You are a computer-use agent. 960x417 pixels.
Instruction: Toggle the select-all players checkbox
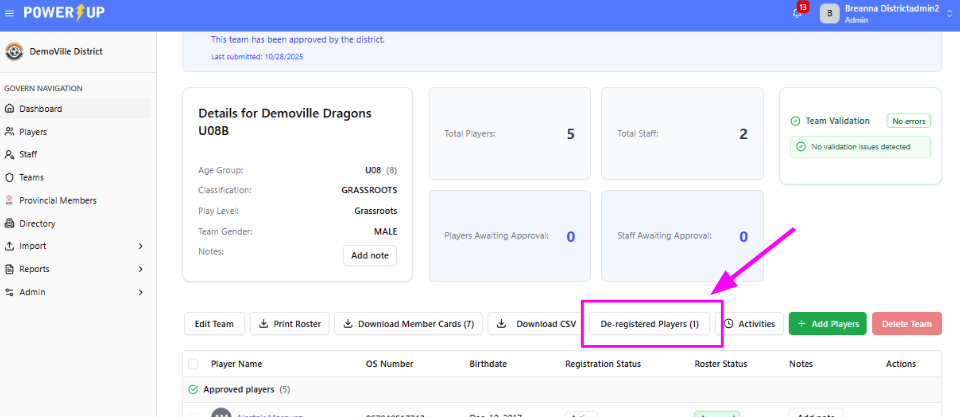pyautogui.click(x=193, y=364)
